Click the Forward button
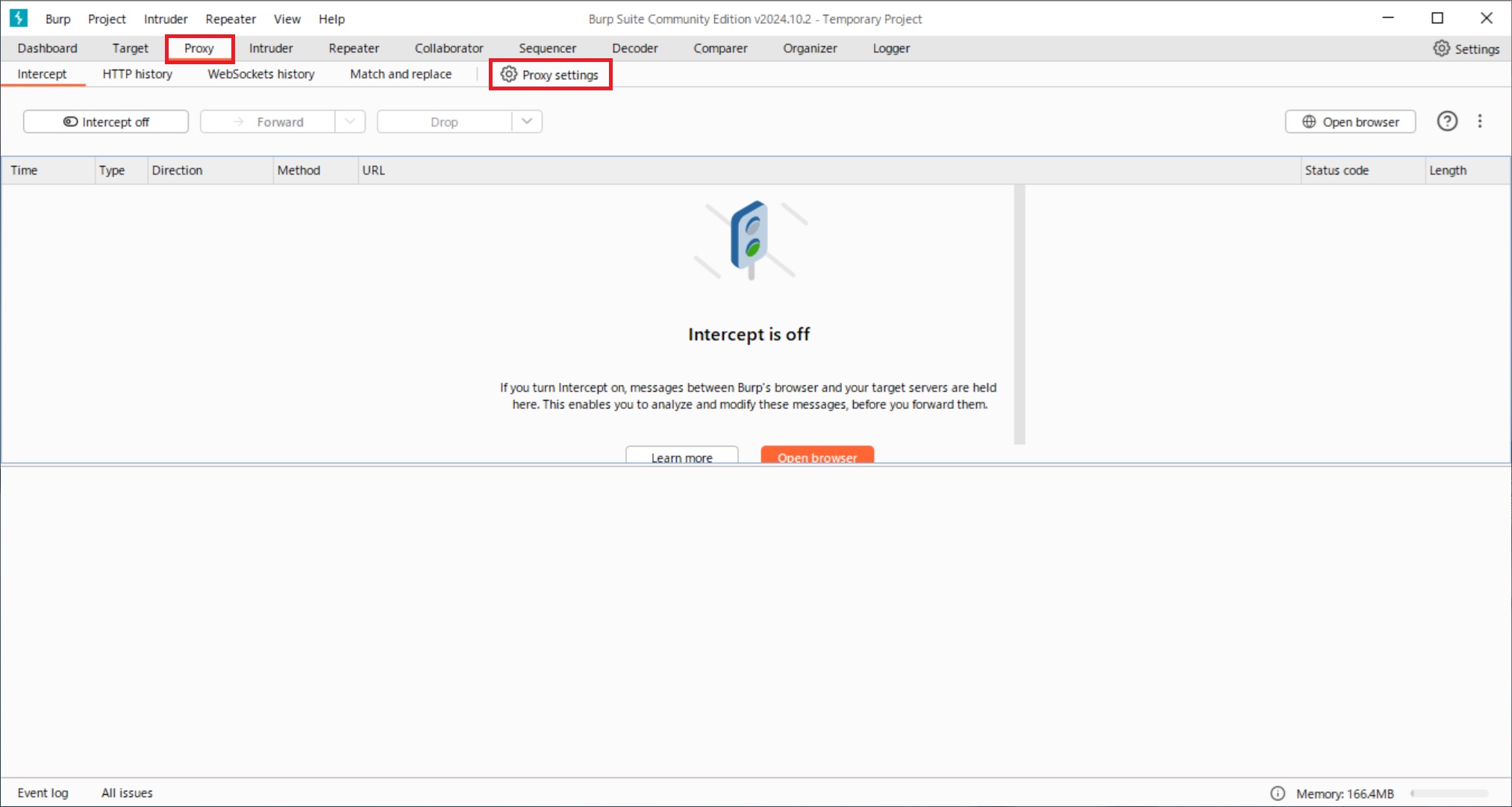1512x807 pixels. point(268,122)
